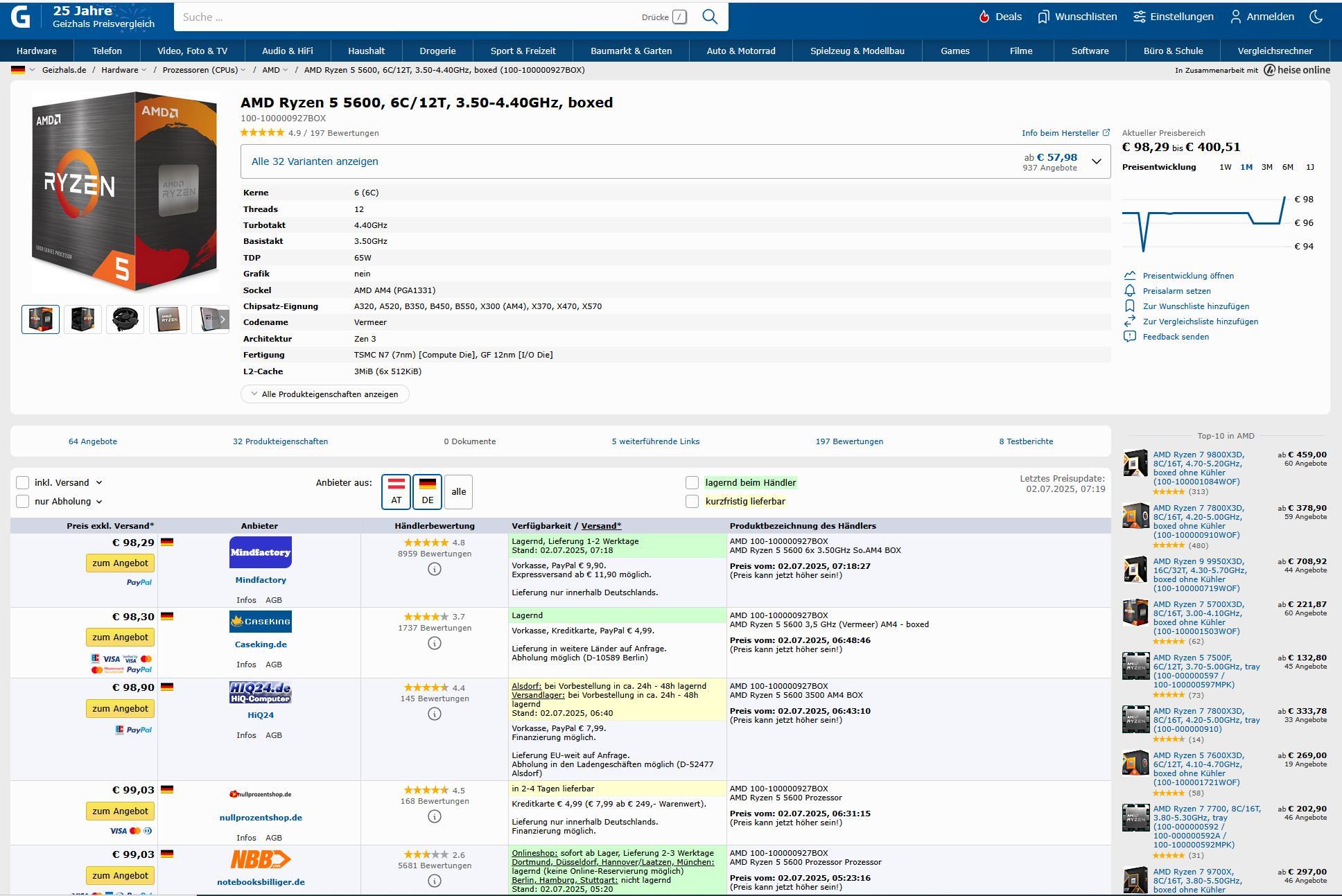Click zum Angebot for Caseking

click(x=120, y=637)
